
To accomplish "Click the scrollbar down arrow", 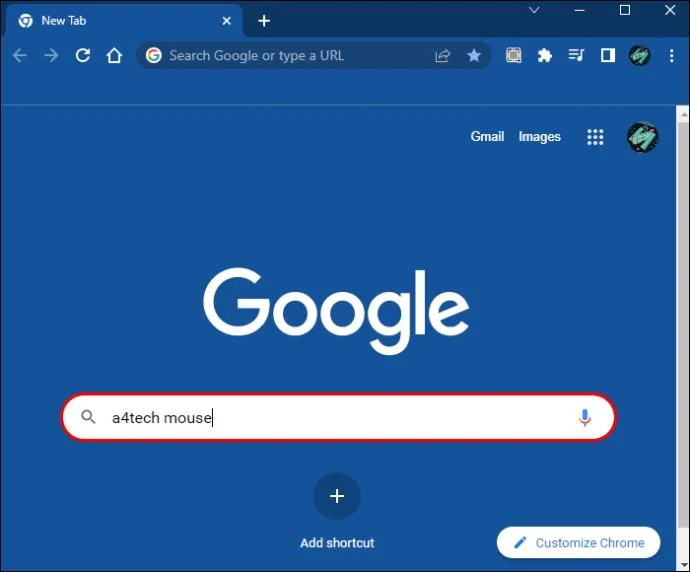I will (683, 564).
